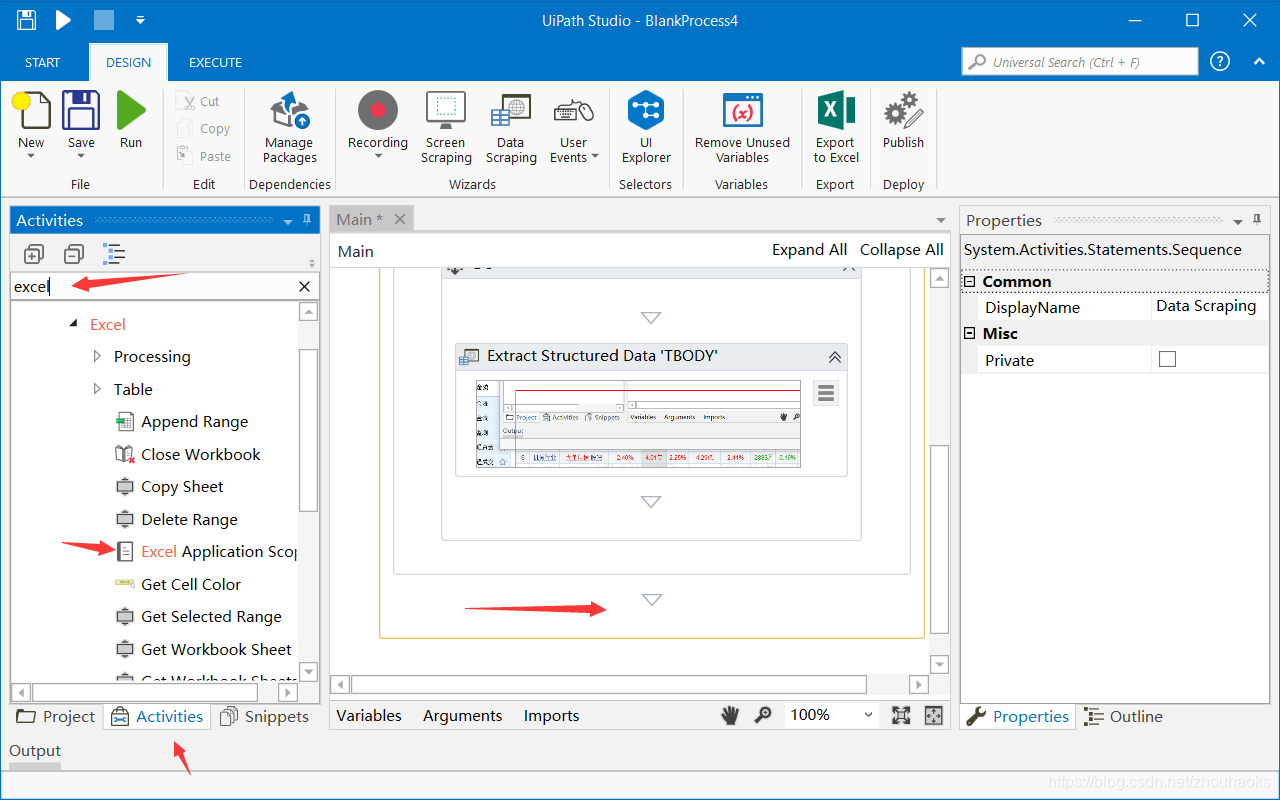Close the Main document tab
Image resolution: width=1280 pixels, height=800 pixels.
(399, 219)
